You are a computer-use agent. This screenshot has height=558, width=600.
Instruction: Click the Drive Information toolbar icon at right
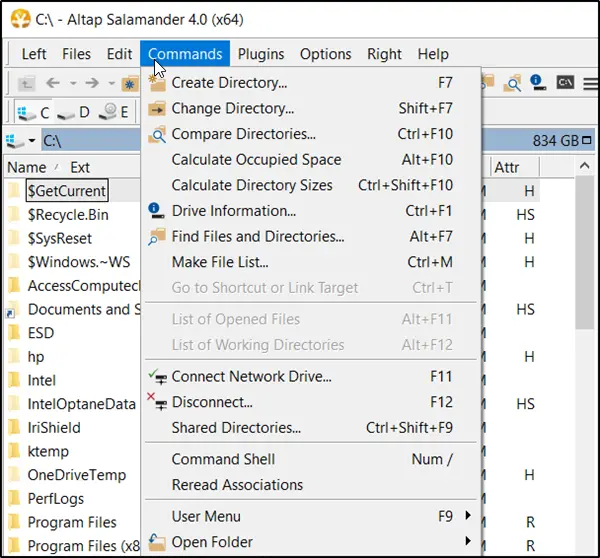coord(537,83)
